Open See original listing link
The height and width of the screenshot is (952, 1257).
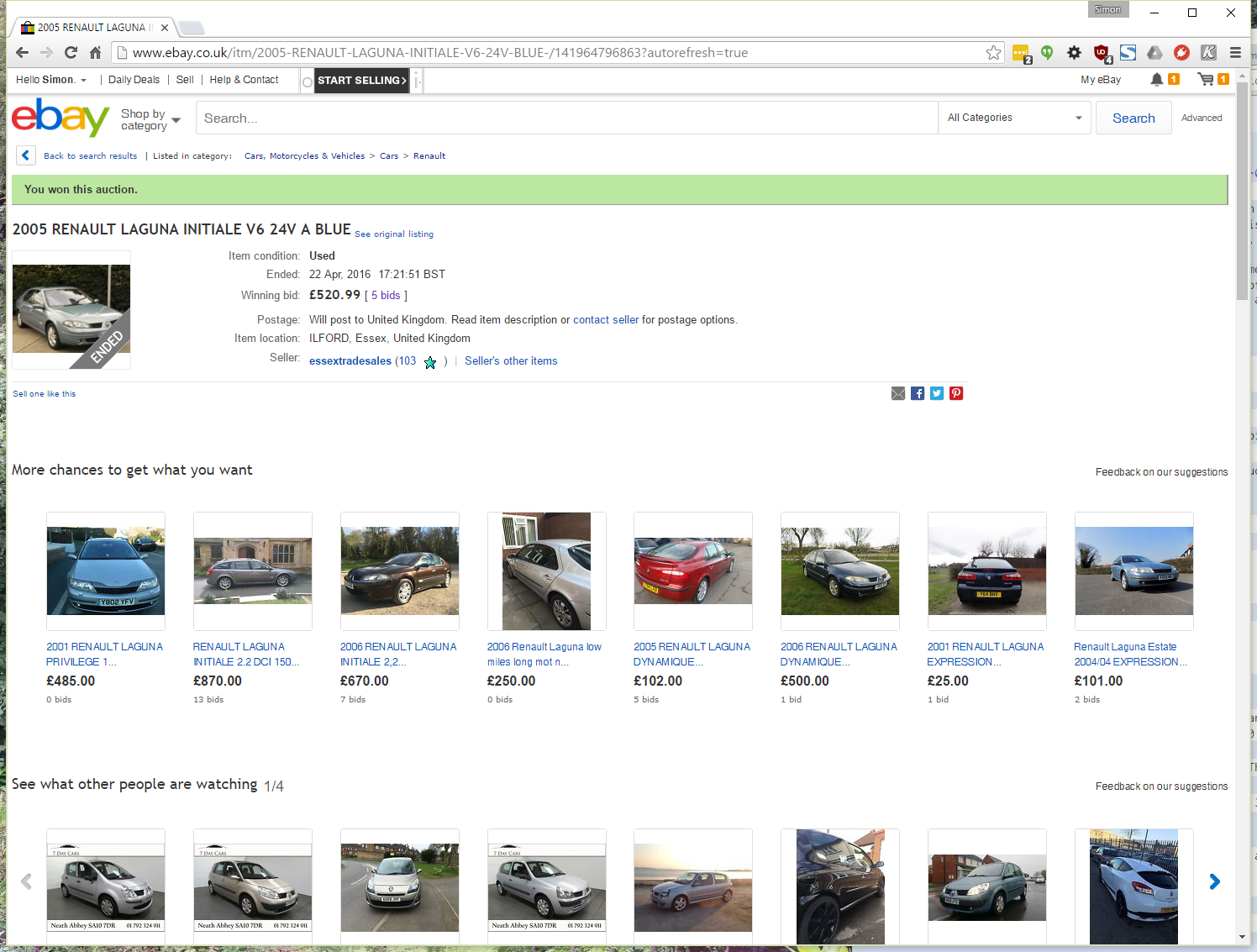[394, 234]
